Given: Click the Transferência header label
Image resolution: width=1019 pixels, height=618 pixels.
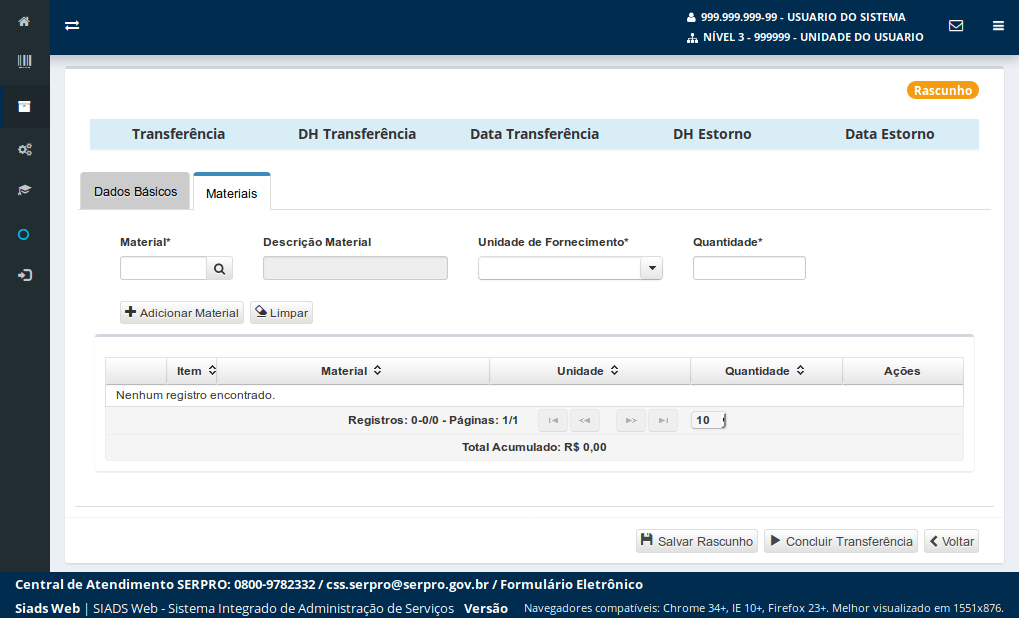Looking at the screenshot, I should coord(179,134).
